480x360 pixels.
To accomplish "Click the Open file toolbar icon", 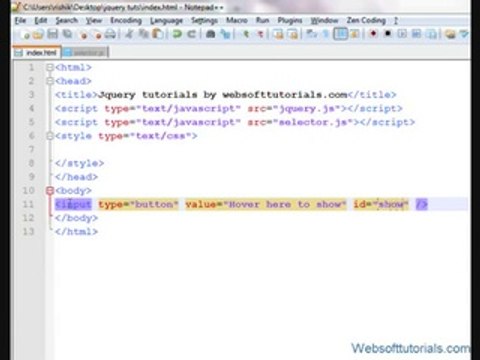I will (x=38, y=34).
